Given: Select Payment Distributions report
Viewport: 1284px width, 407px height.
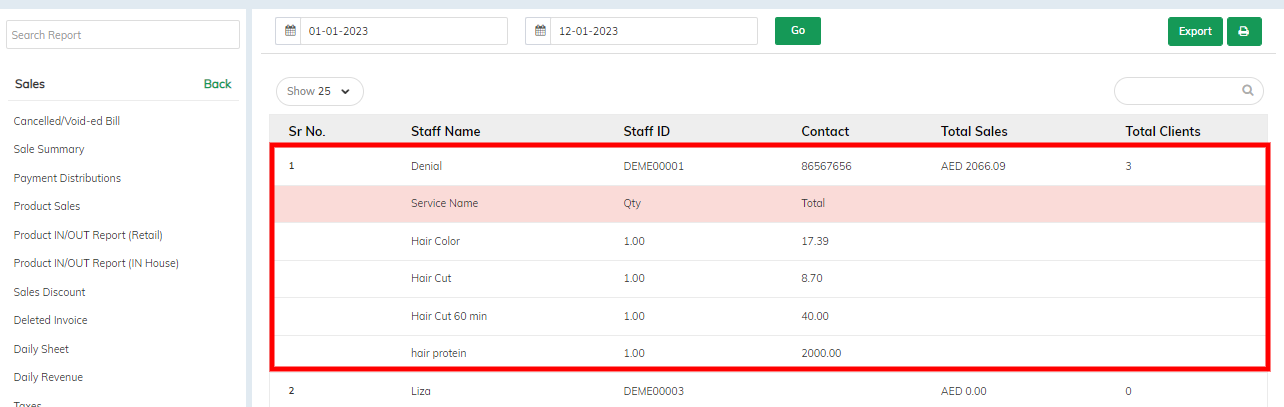Looking at the screenshot, I should pos(67,178).
